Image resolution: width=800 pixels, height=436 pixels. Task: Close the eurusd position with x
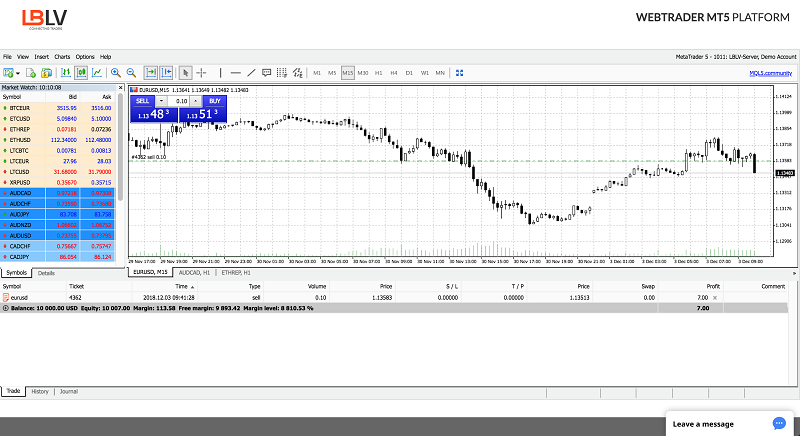(x=715, y=298)
